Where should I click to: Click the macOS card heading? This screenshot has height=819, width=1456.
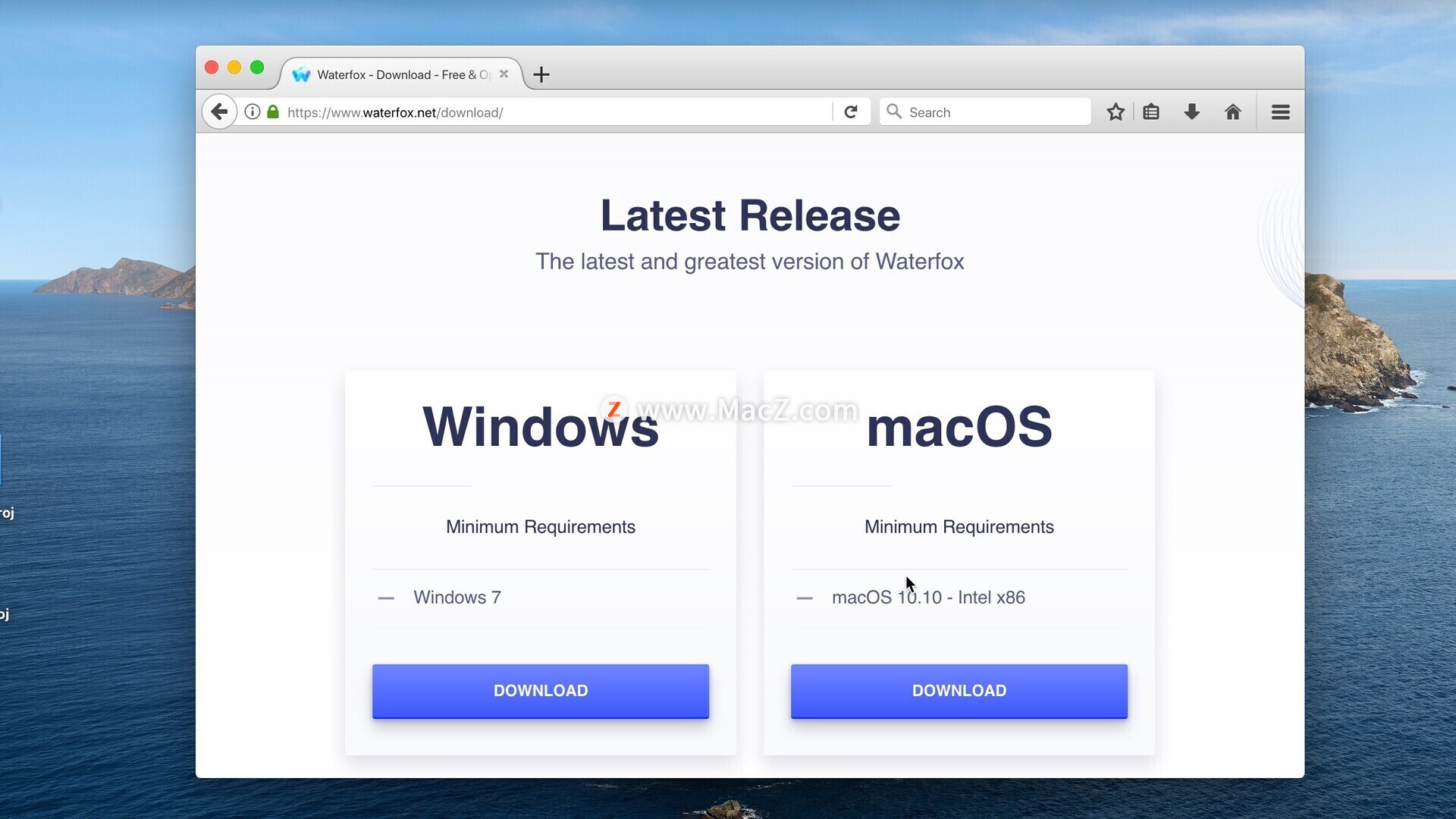coord(959,427)
